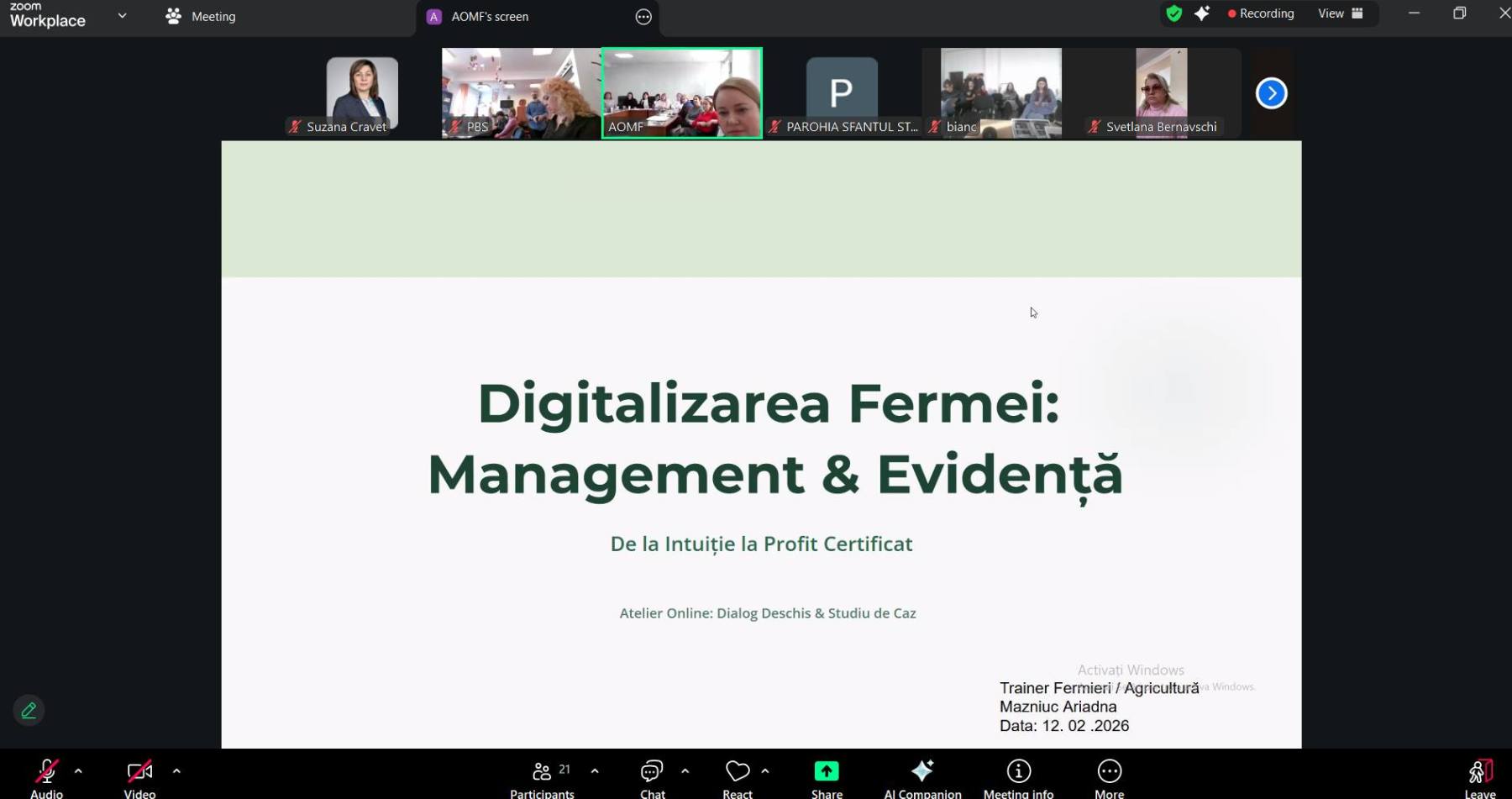Open AI Companion

pyautogui.click(x=922, y=778)
